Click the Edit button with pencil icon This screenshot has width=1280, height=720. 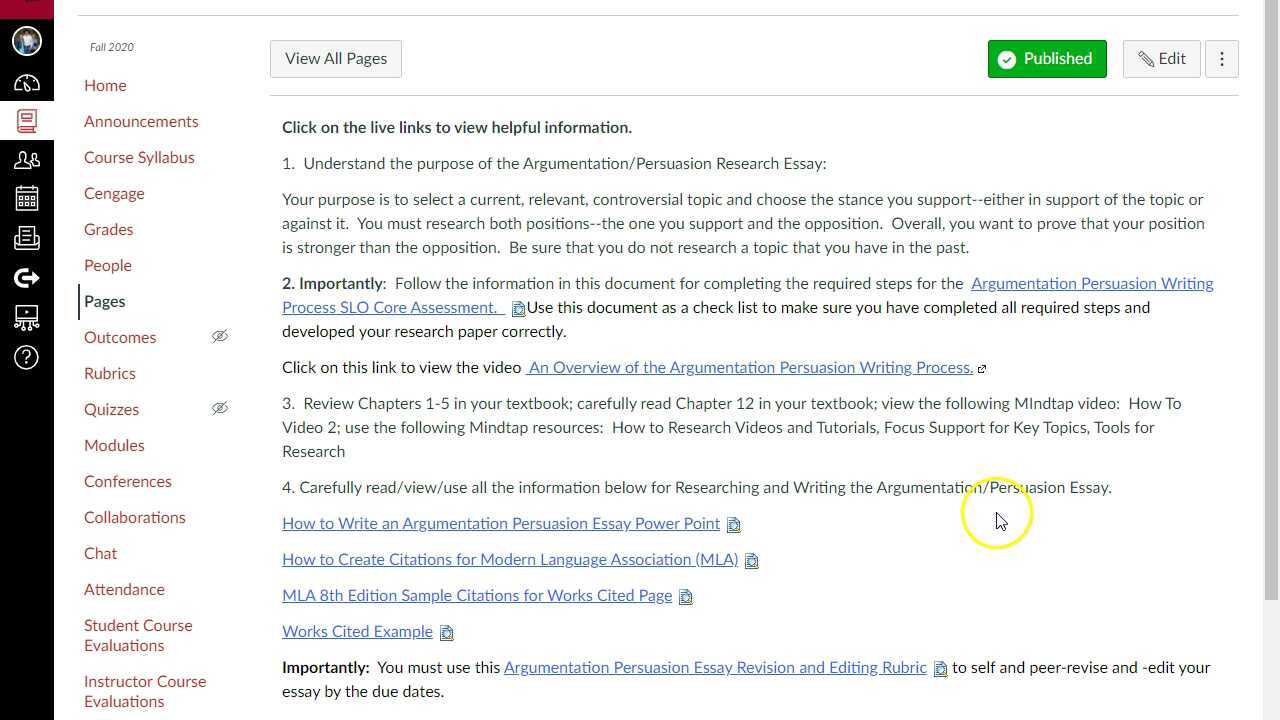[x=1161, y=58]
